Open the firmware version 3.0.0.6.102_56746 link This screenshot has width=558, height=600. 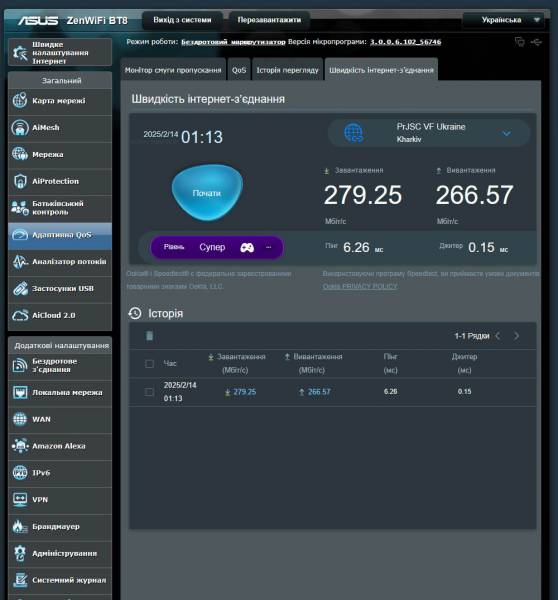coord(405,42)
